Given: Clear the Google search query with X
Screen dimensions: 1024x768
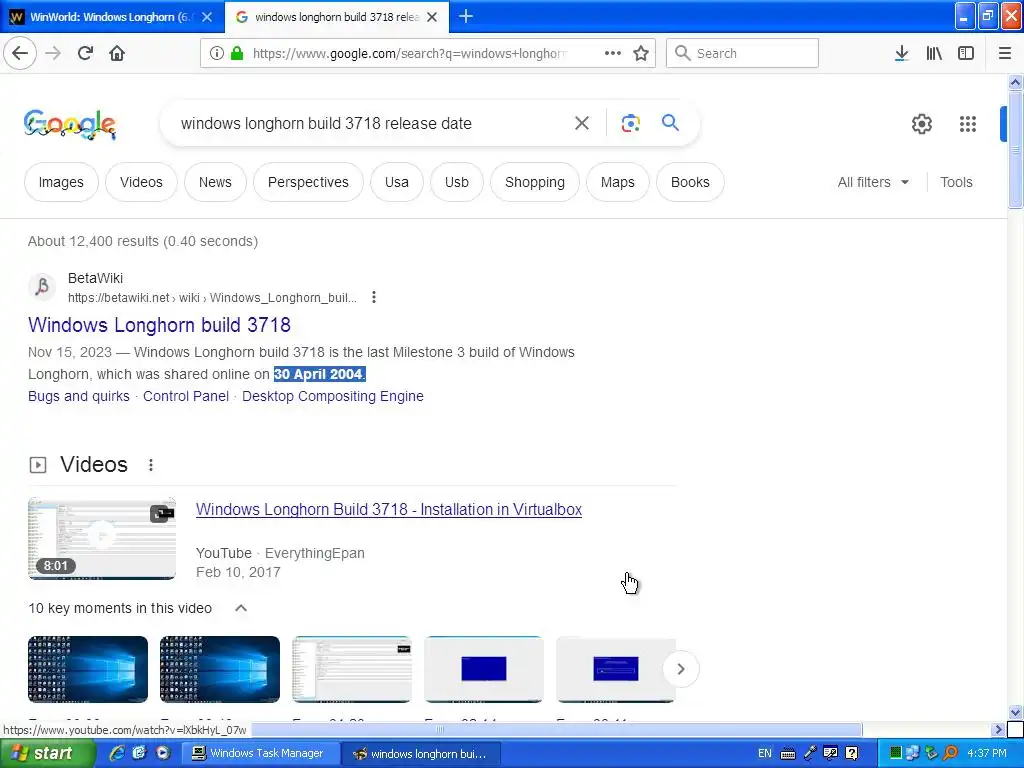Looking at the screenshot, I should [581, 123].
